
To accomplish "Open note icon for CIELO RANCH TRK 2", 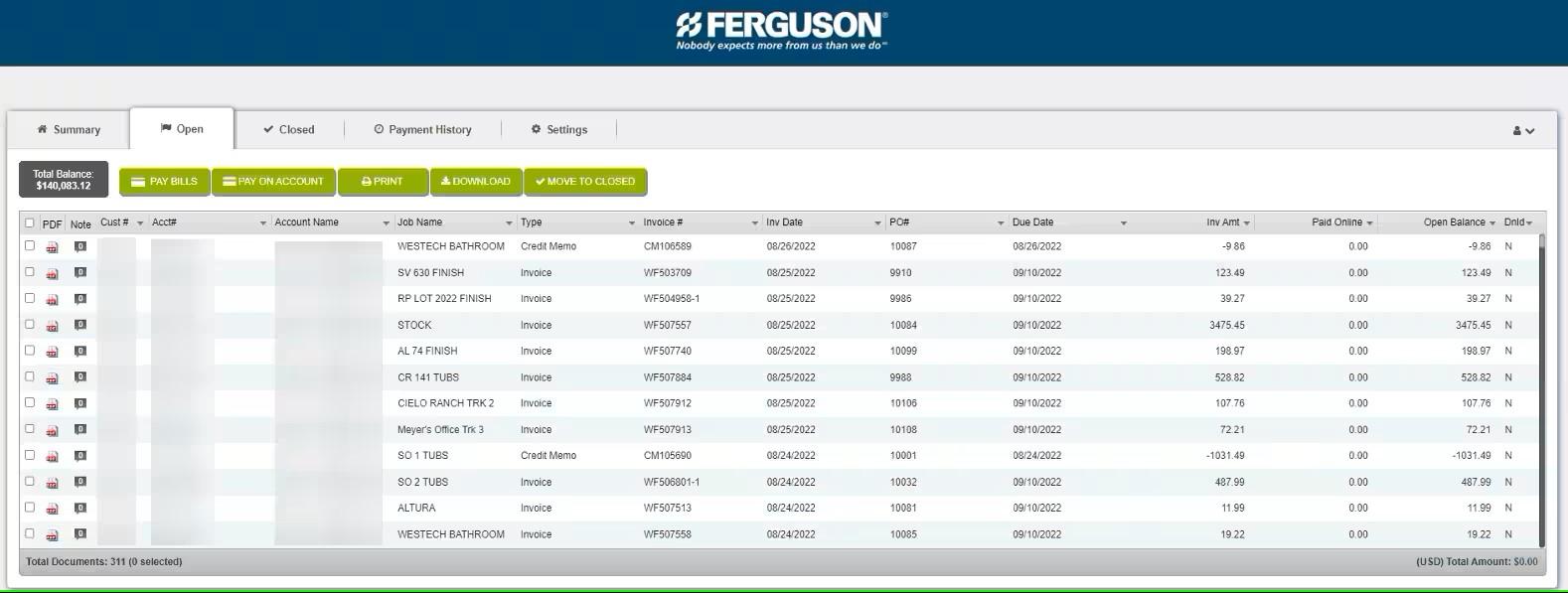I will click(80, 403).
